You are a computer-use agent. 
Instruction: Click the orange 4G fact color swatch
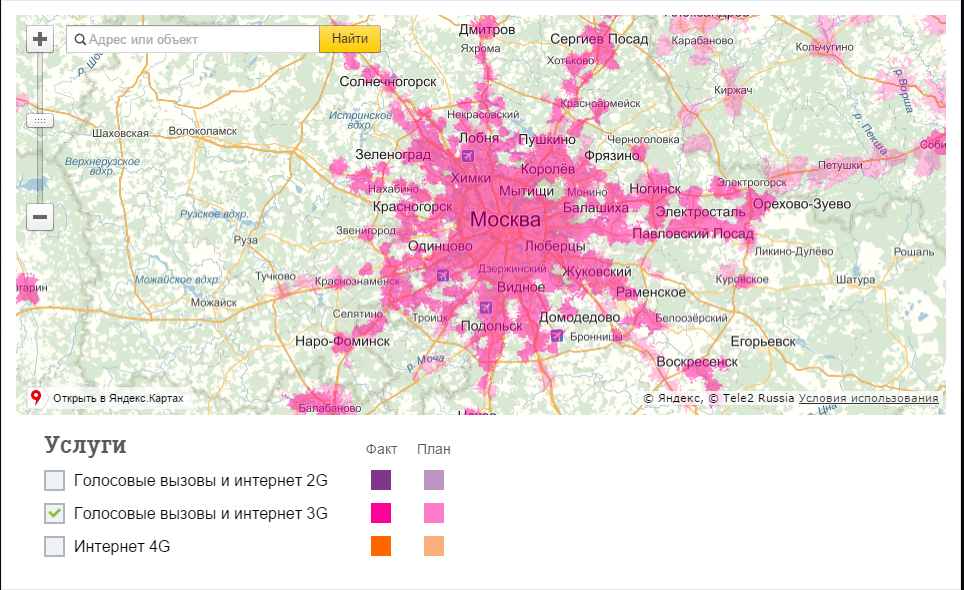[381, 546]
